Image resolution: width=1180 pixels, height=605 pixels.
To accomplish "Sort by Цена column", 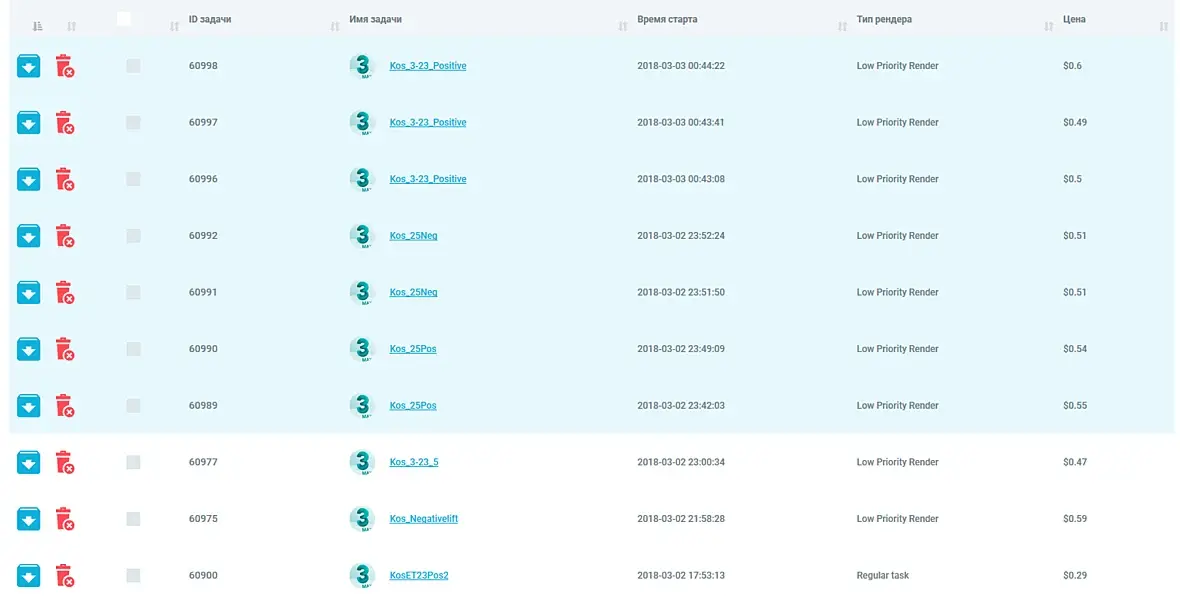I will [x=1074, y=20].
